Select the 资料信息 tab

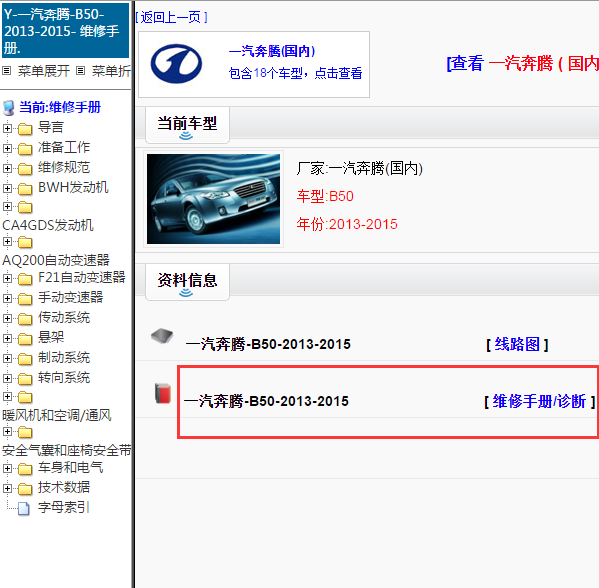[187, 282]
